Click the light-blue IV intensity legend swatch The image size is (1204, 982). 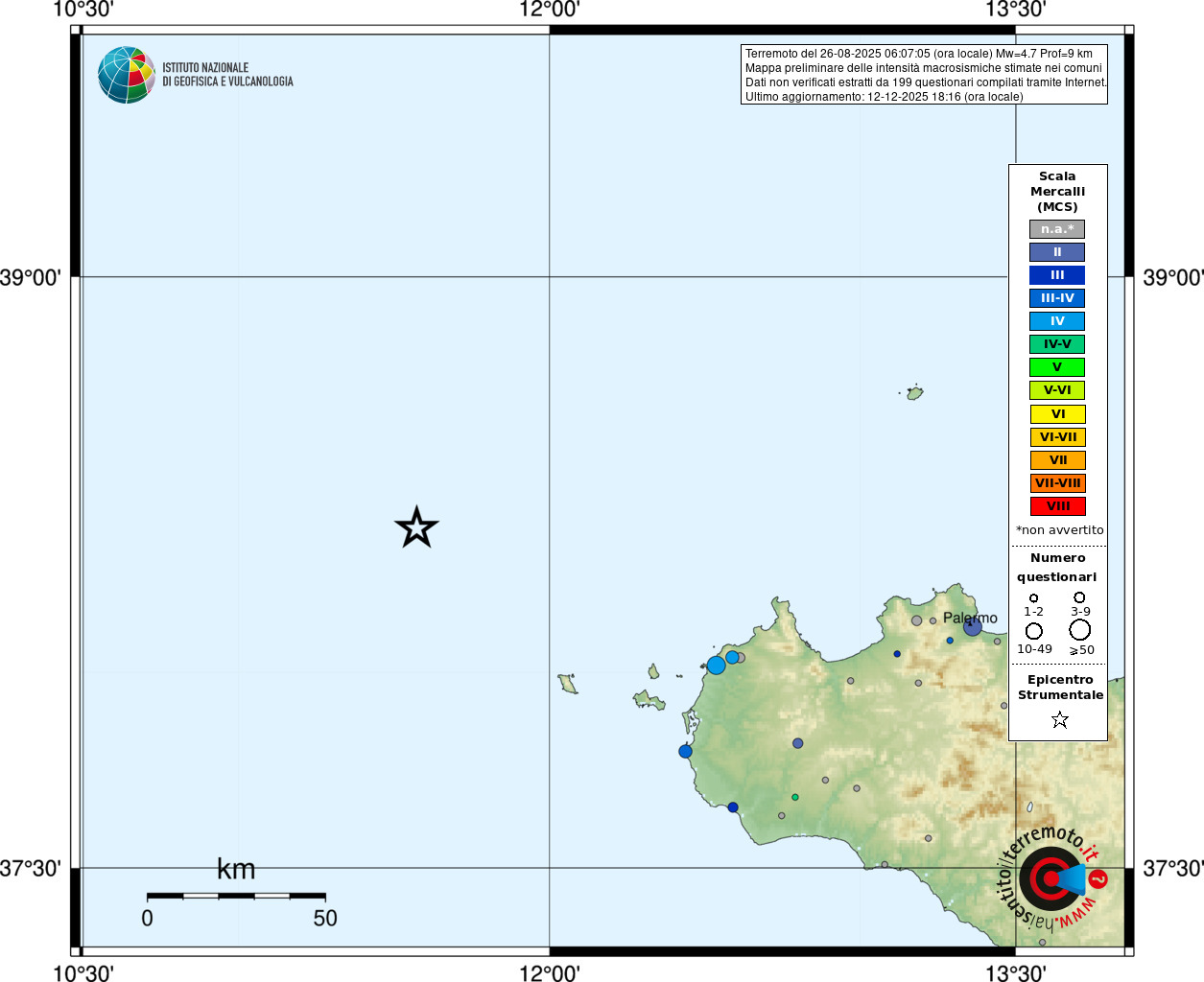pos(1057,321)
